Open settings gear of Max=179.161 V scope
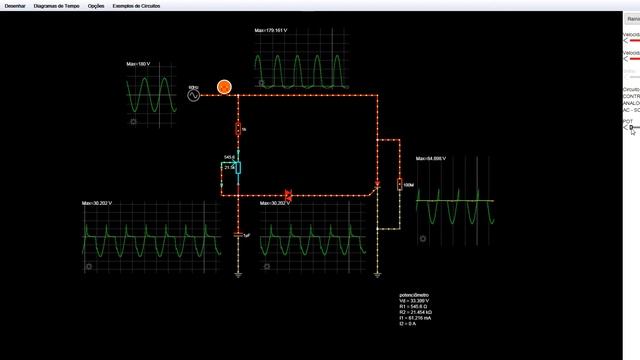Image resolution: width=640 pixels, height=360 pixels. pyautogui.click(x=261, y=83)
